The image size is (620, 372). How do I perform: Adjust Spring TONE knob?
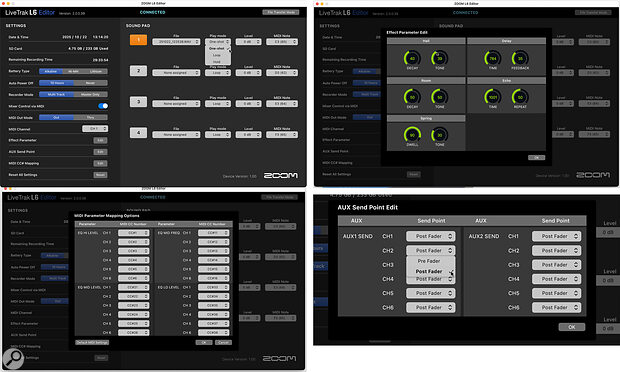tap(439, 135)
